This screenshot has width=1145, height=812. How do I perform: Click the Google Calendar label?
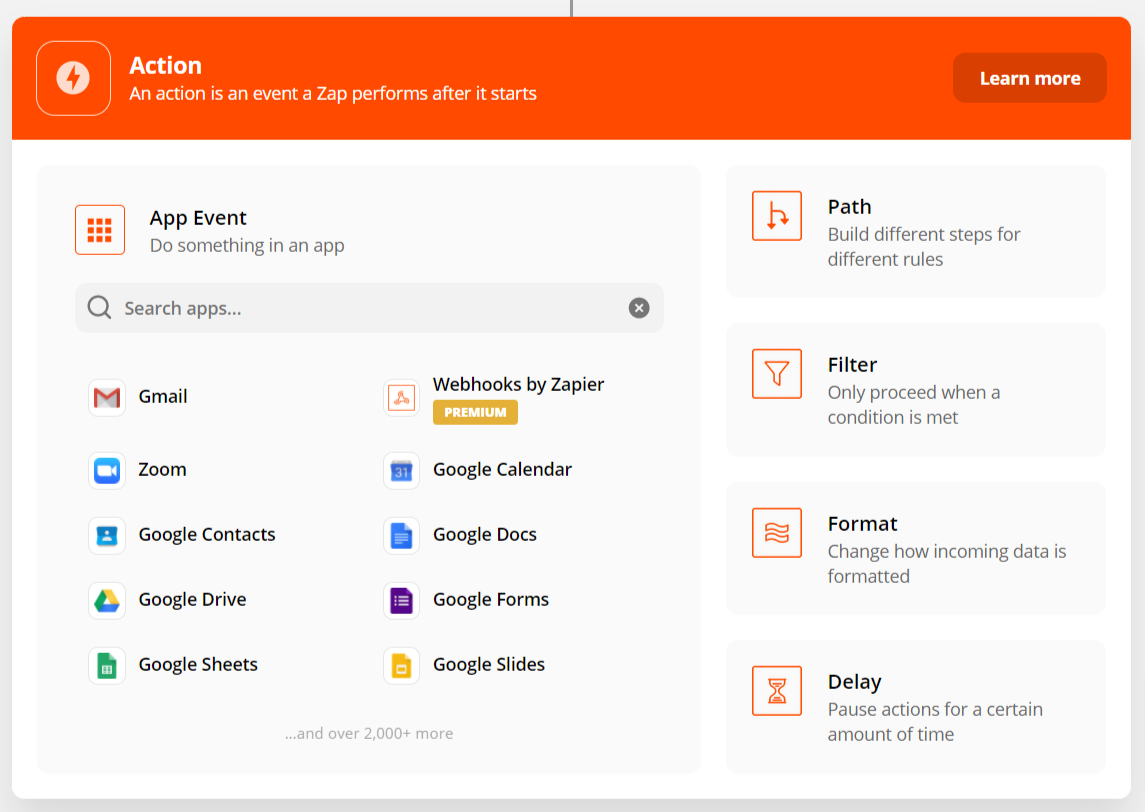coord(502,470)
